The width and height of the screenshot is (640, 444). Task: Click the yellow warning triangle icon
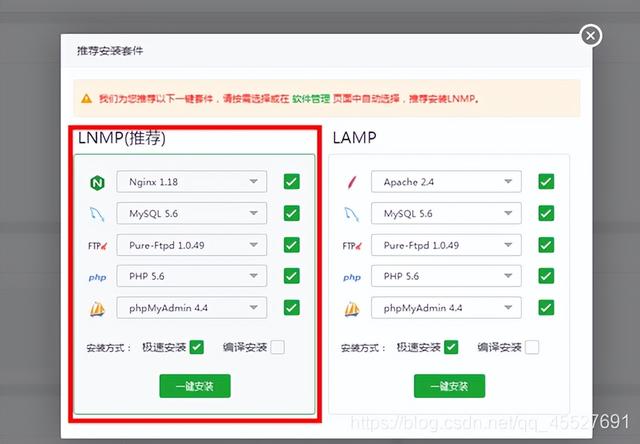coord(87,98)
